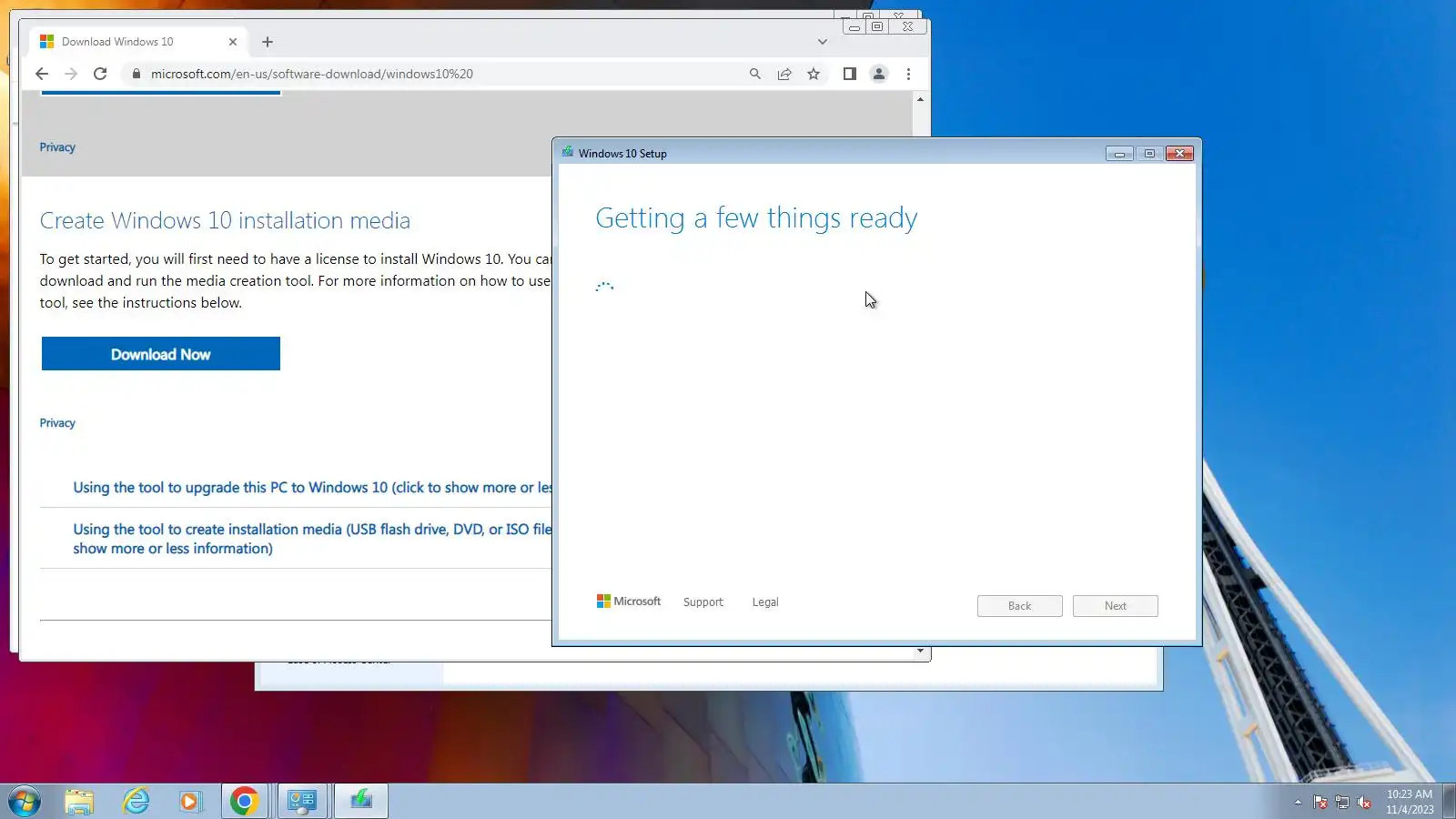Viewport: 1456px width, 819px height.
Task: Expand 'Using the tool to upgrade this PC'
Action: pyautogui.click(x=312, y=488)
